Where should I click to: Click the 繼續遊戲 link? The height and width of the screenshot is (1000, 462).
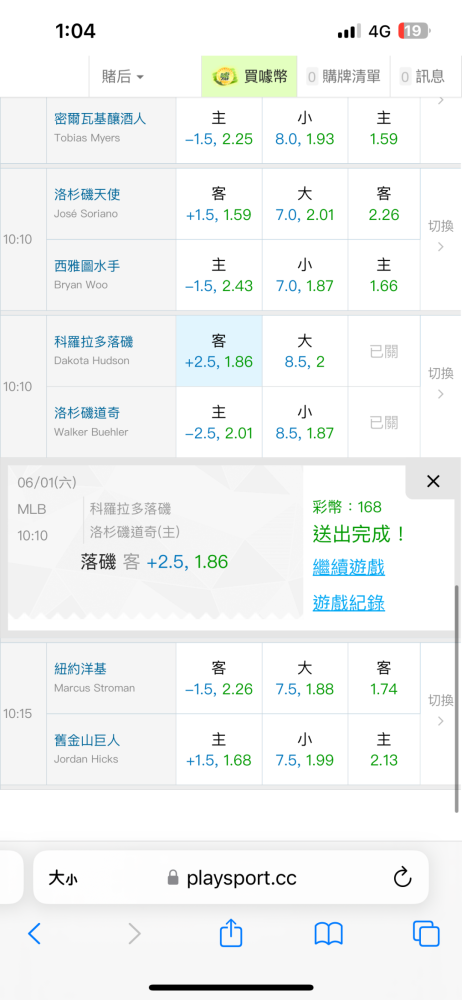coord(348,568)
